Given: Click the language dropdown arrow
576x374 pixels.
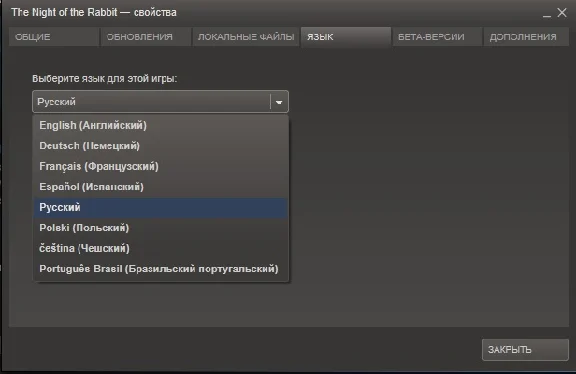Looking at the screenshot, I should click(x=279, y=102).
